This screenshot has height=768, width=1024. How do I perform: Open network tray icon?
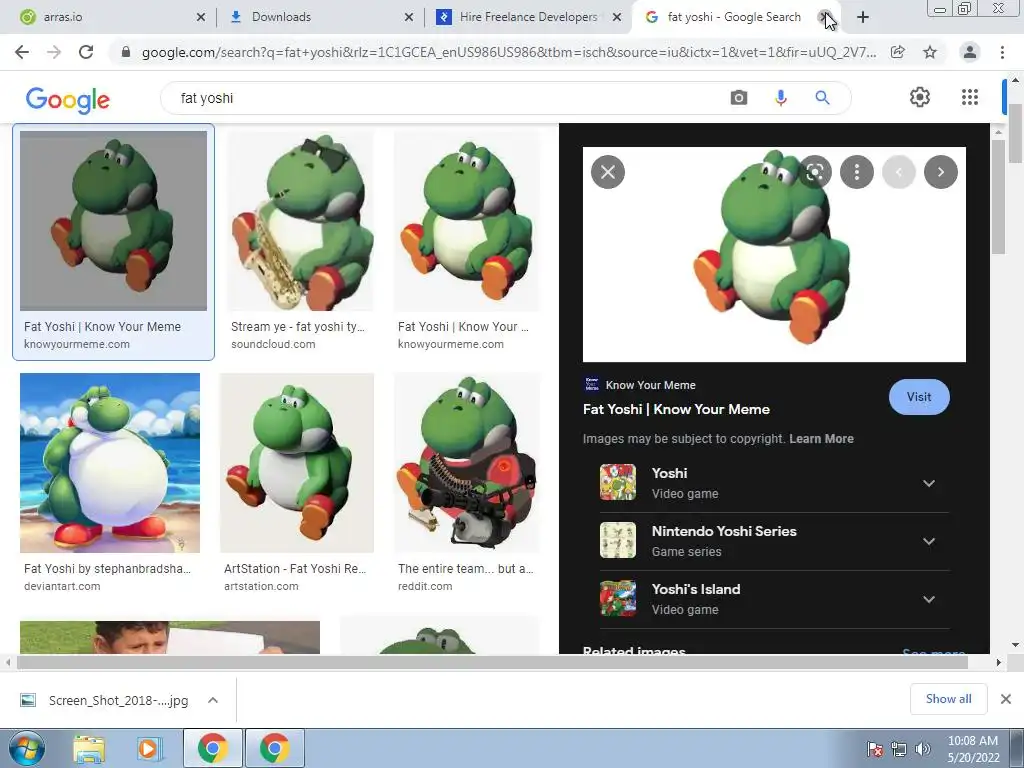point(899,748)
